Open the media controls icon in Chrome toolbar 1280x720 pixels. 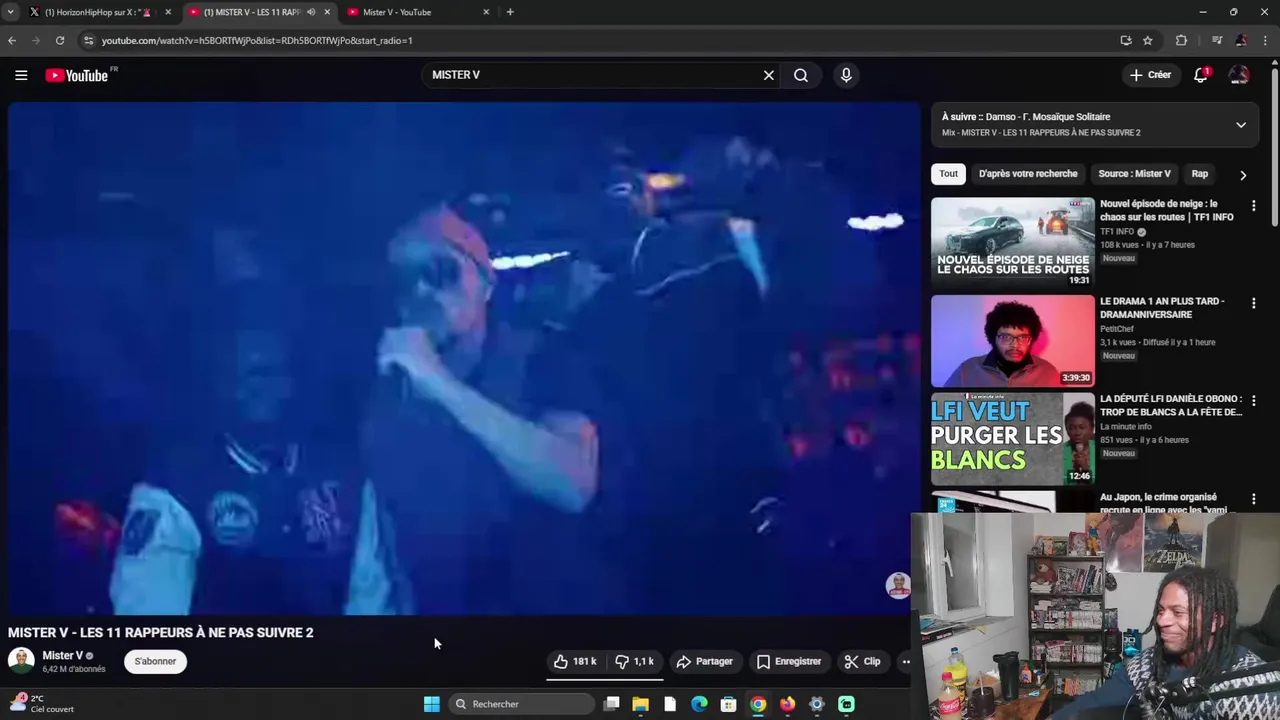[x=1217, y=40]
